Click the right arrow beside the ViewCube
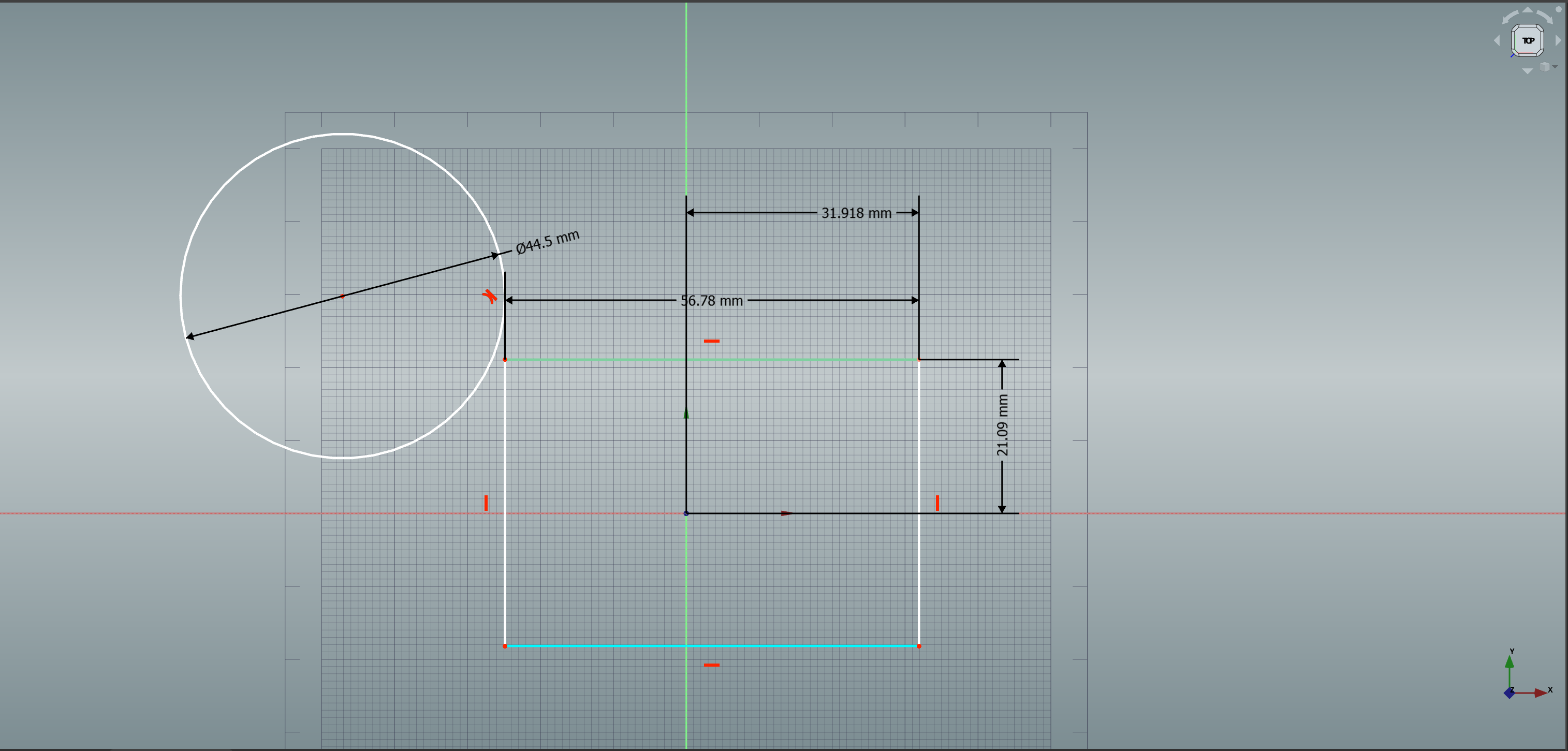Screen dimensions: 1568x751 [1558, 41]
